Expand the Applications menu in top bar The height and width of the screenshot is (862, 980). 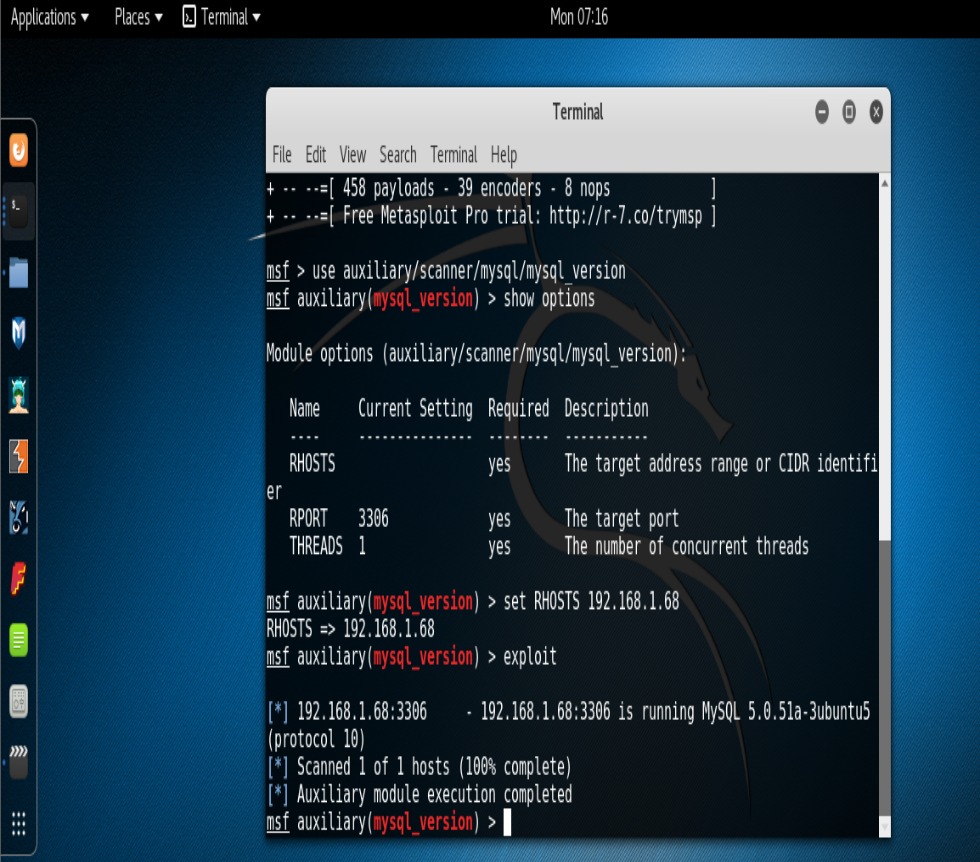point(50,17)
